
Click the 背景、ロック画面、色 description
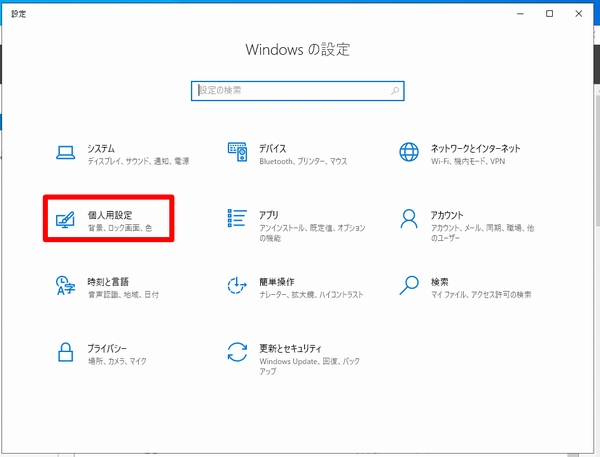click(x=120, y=228)
